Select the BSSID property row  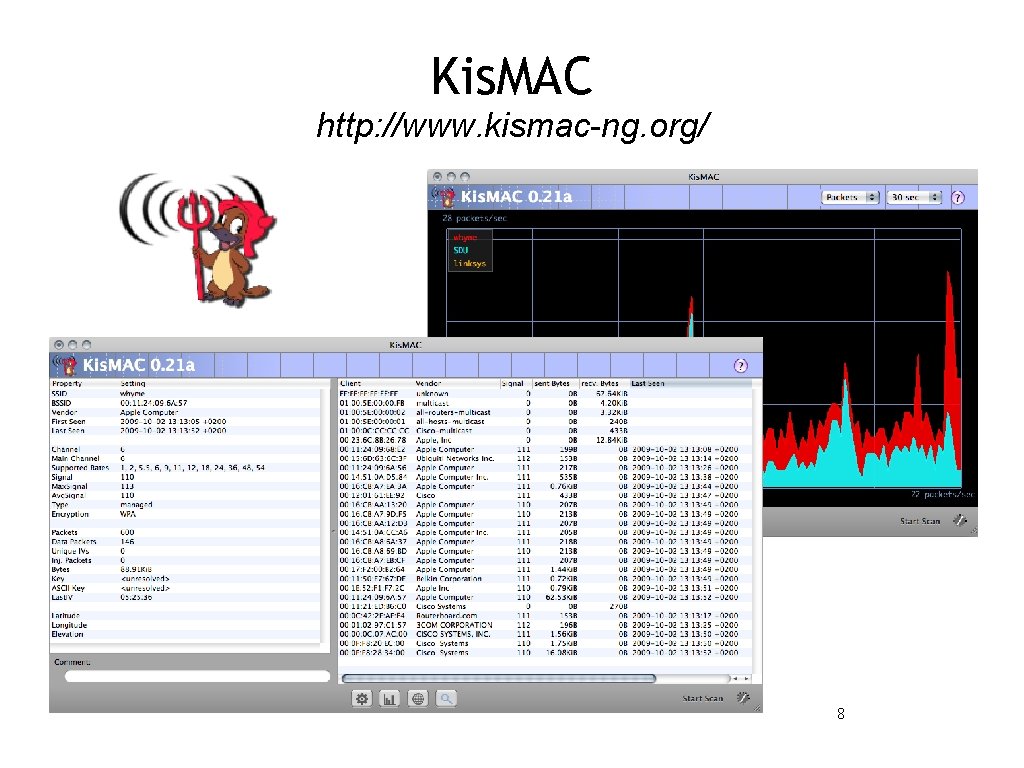pos(187,403)
